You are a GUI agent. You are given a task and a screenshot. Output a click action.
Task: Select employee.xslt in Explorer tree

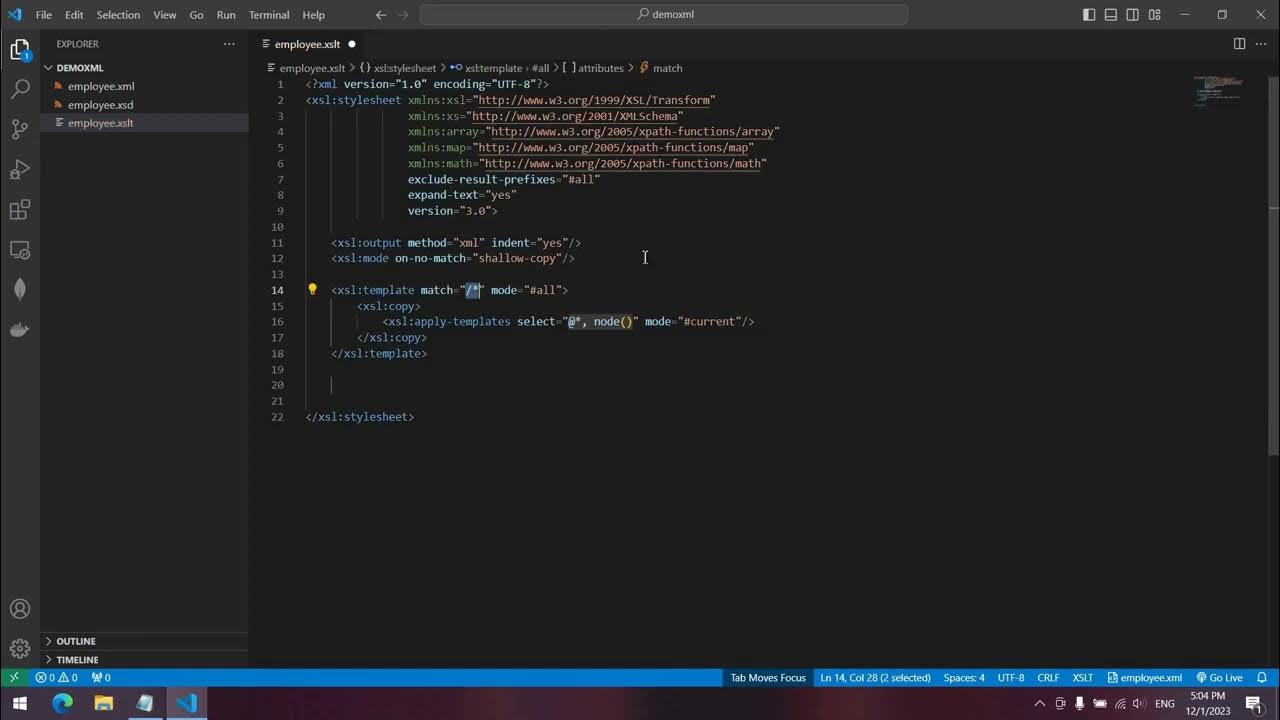(144, 122)
